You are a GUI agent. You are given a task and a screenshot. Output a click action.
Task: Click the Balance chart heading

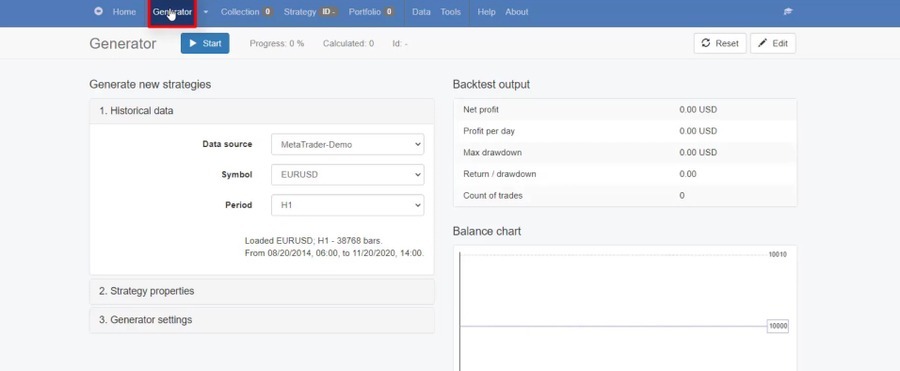click(x=487, y=231)
